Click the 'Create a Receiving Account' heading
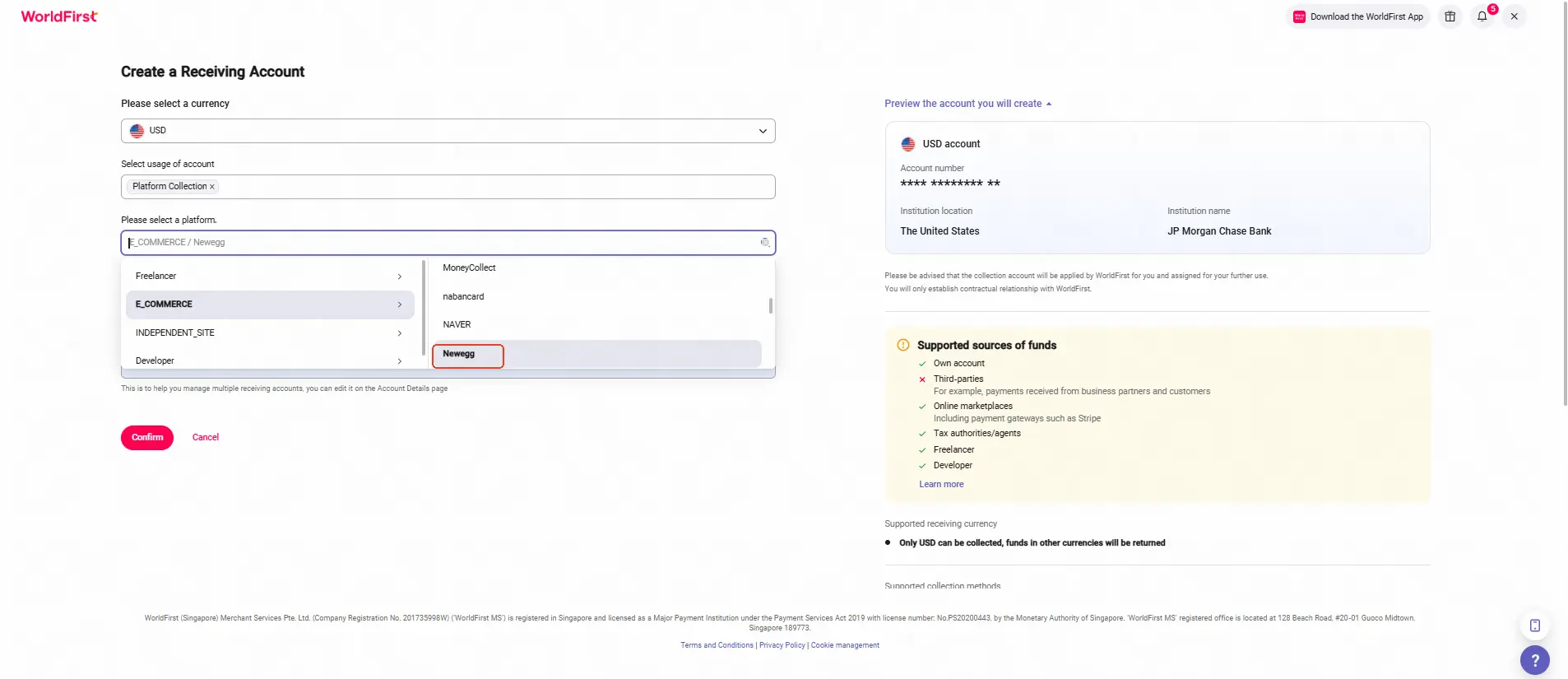This screenshot has width=1568, height=679. coord(212,72)
